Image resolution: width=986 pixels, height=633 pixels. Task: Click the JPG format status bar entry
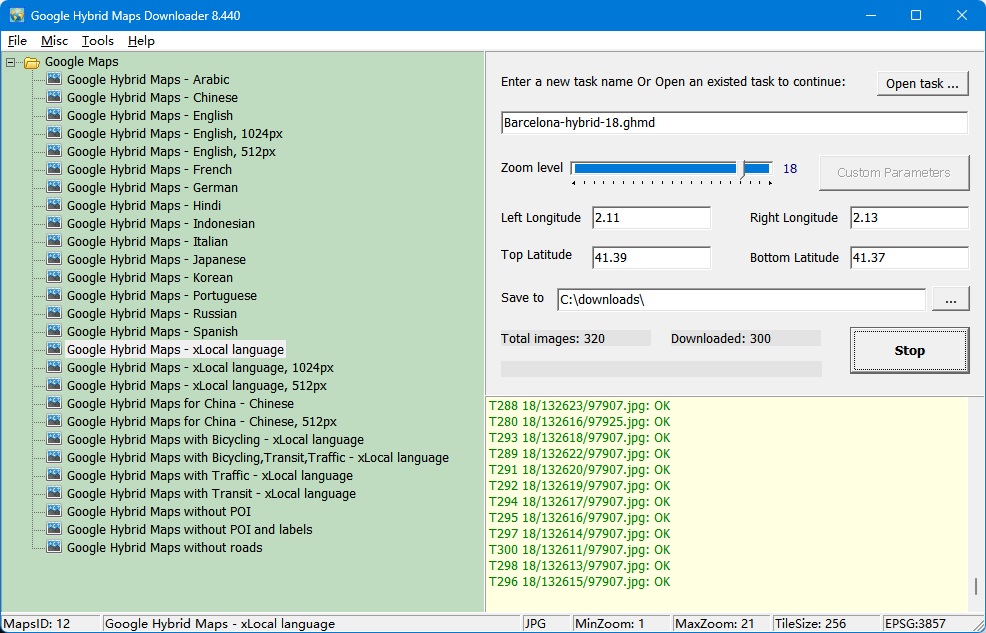pos(546,624)
